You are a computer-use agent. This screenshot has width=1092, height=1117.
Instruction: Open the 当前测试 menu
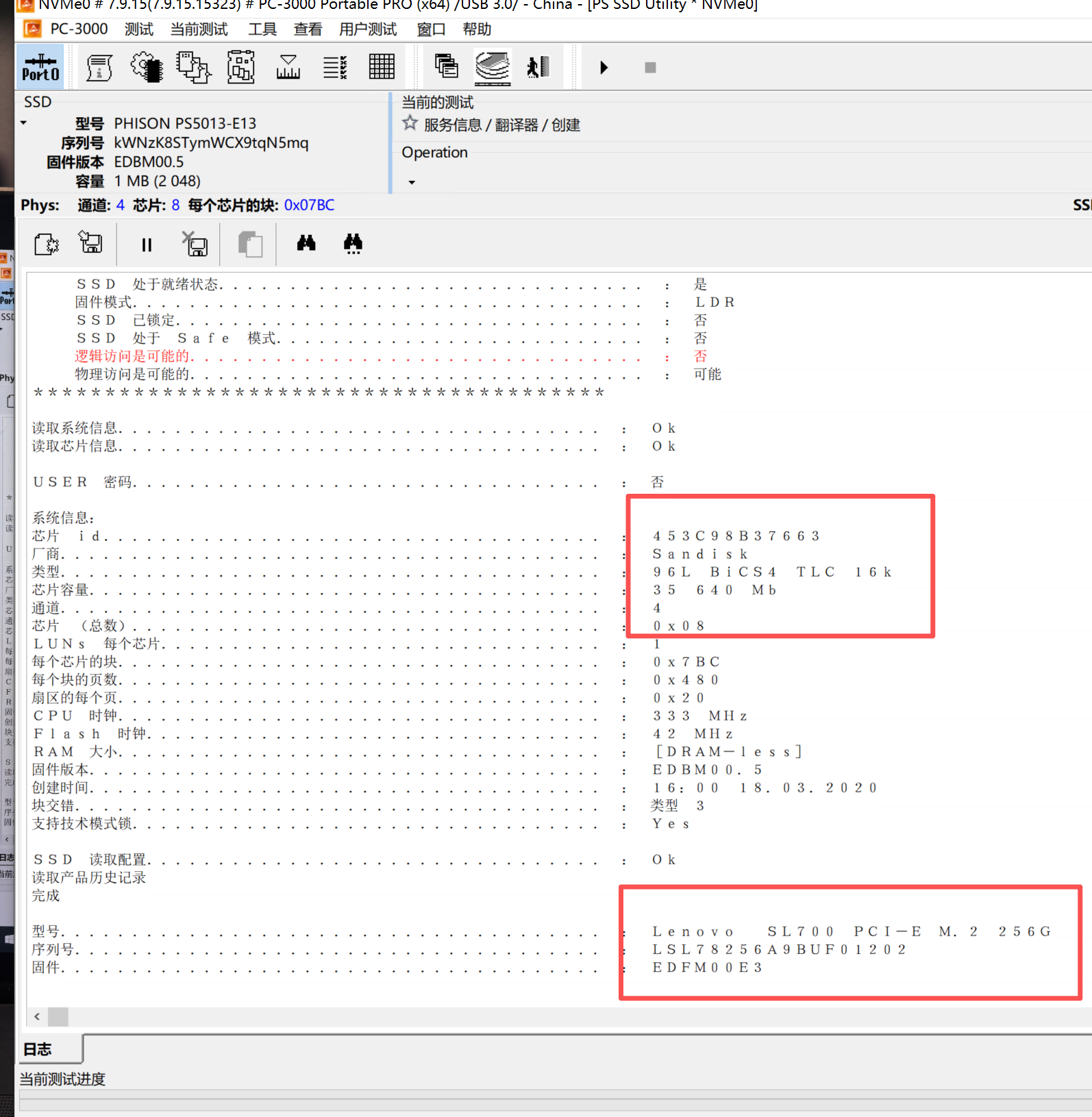[x=199, y=29]
